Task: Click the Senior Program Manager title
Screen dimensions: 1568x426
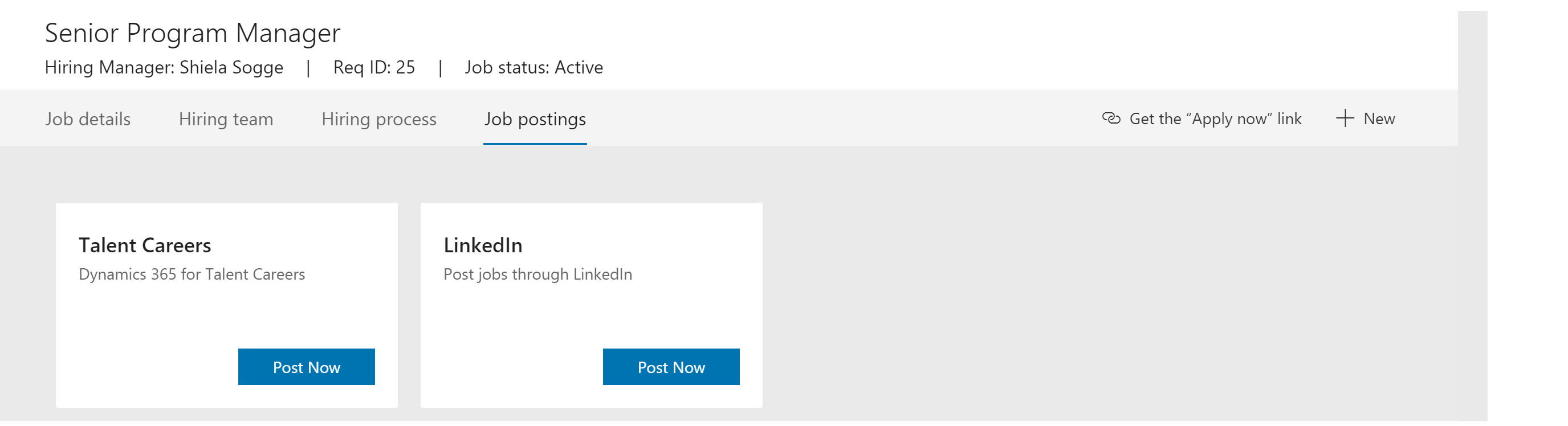Action: point(192,33)
